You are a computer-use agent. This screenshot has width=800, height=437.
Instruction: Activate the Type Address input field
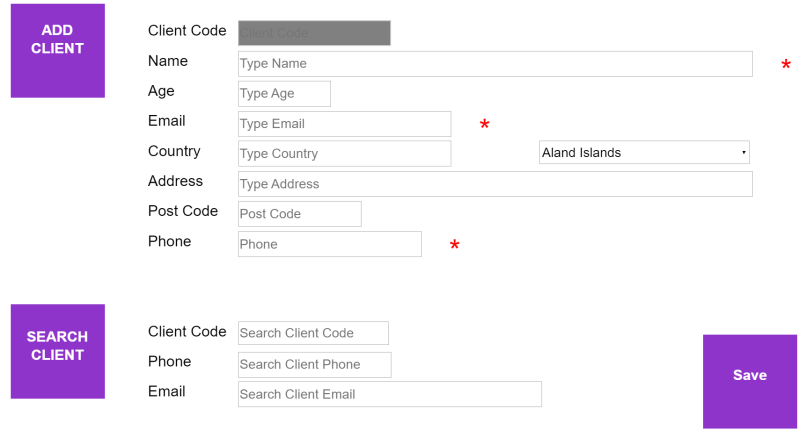495,184
